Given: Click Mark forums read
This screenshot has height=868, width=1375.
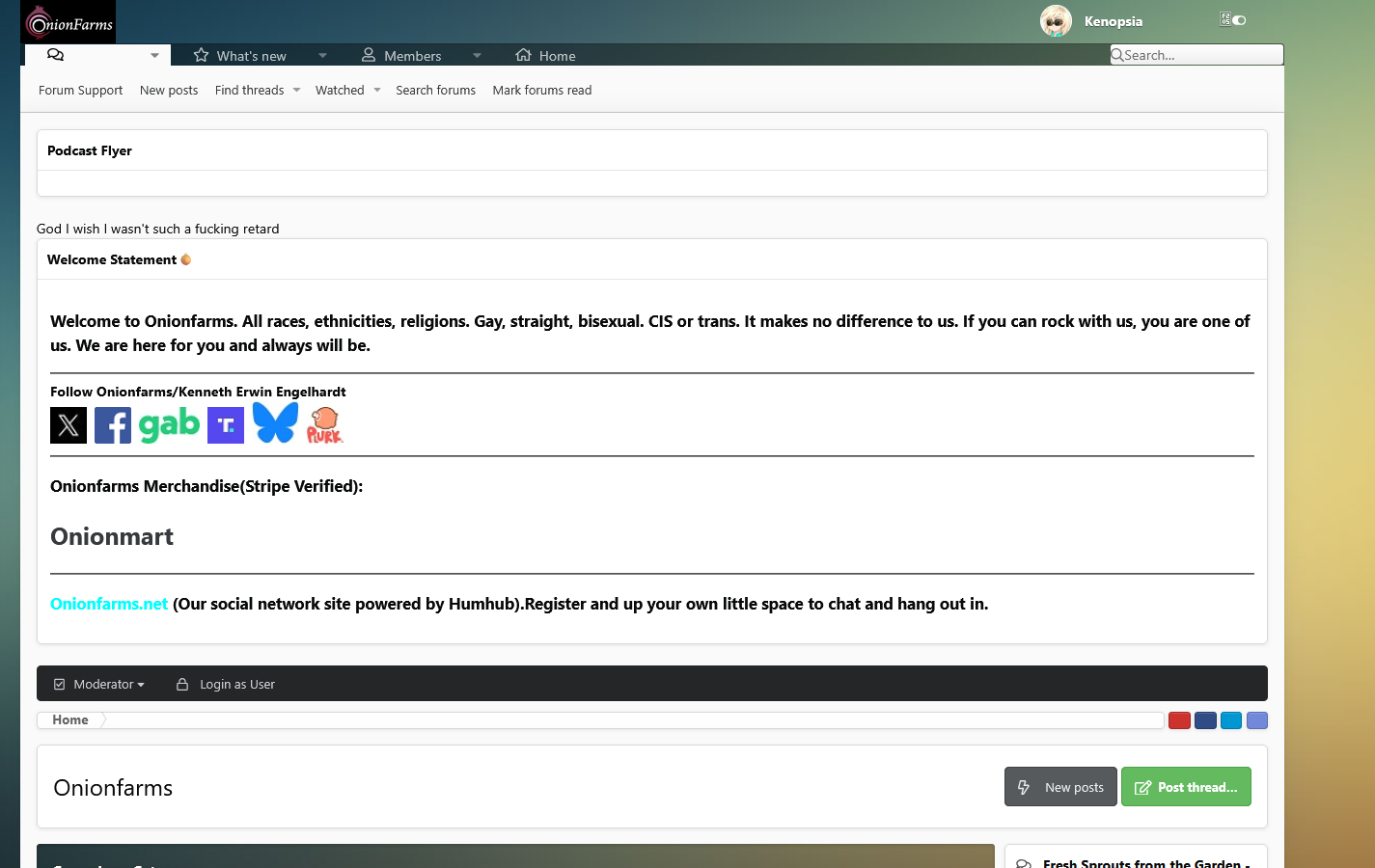Looking at the screenshot, I should click(542, 90).
